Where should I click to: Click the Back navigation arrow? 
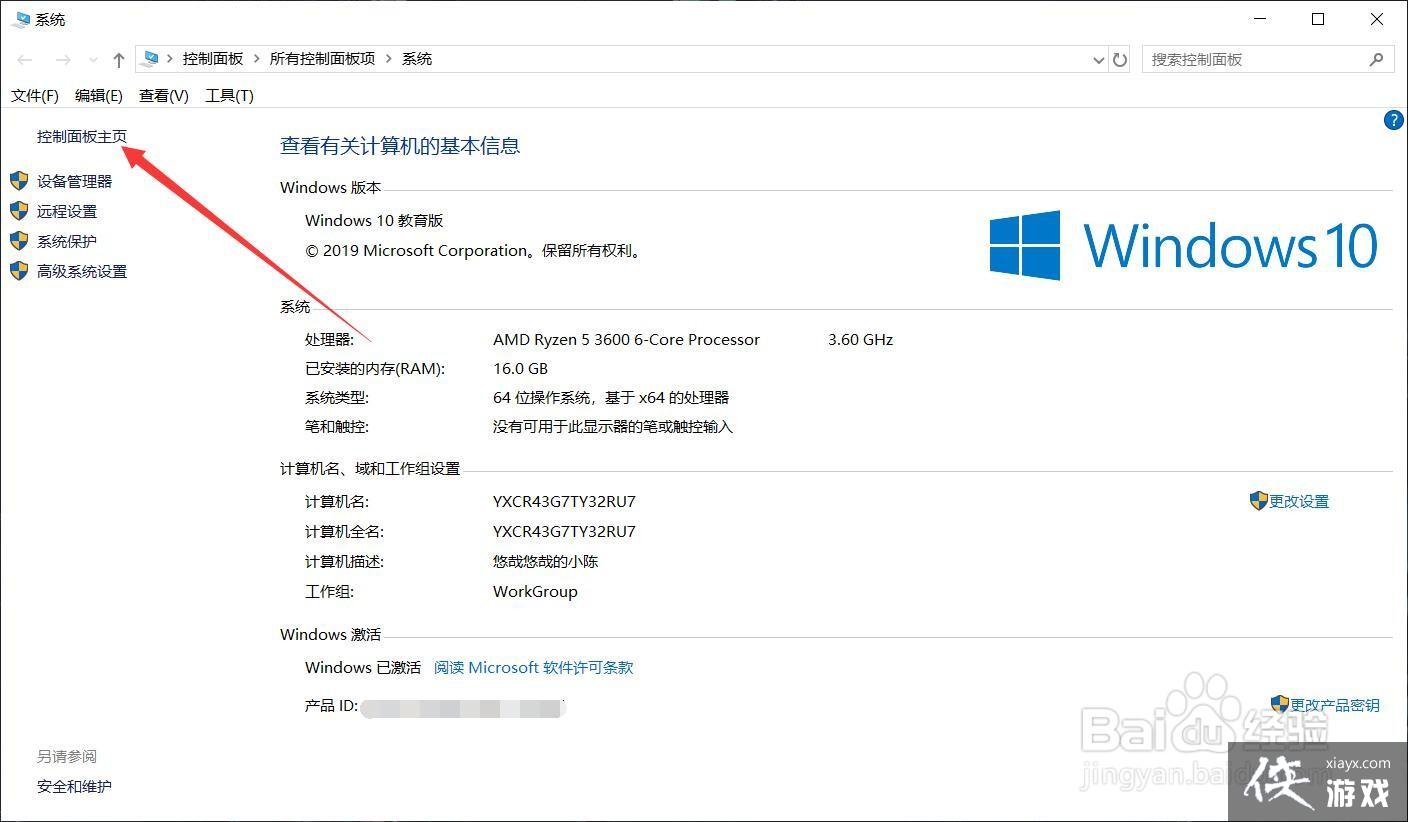pos(25,60)
